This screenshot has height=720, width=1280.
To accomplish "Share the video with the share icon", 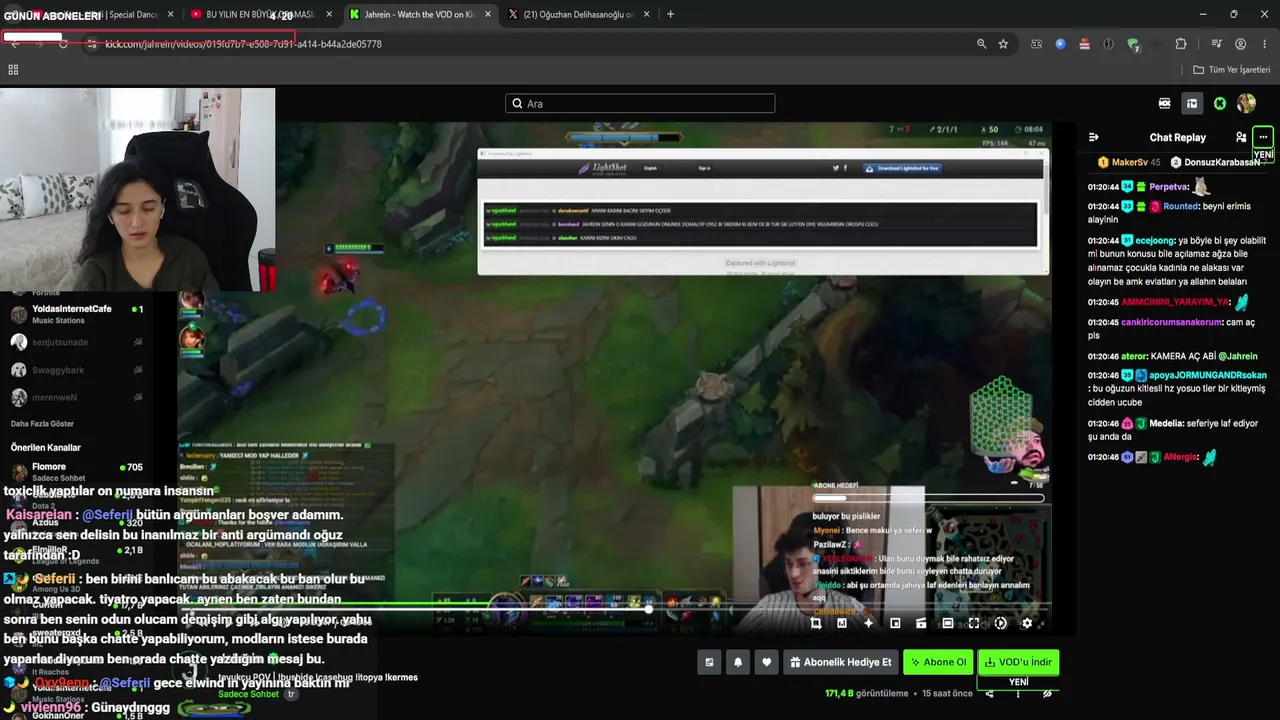I will [x=989, y=693].
